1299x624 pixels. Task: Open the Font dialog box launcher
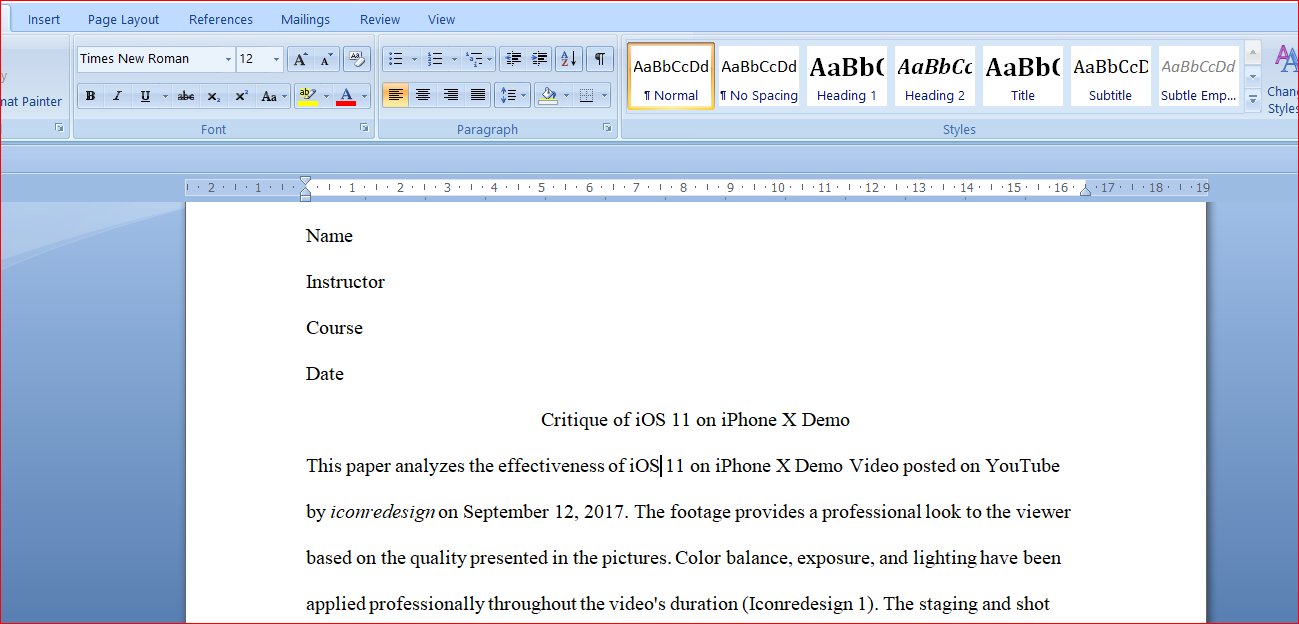point(365,128)
